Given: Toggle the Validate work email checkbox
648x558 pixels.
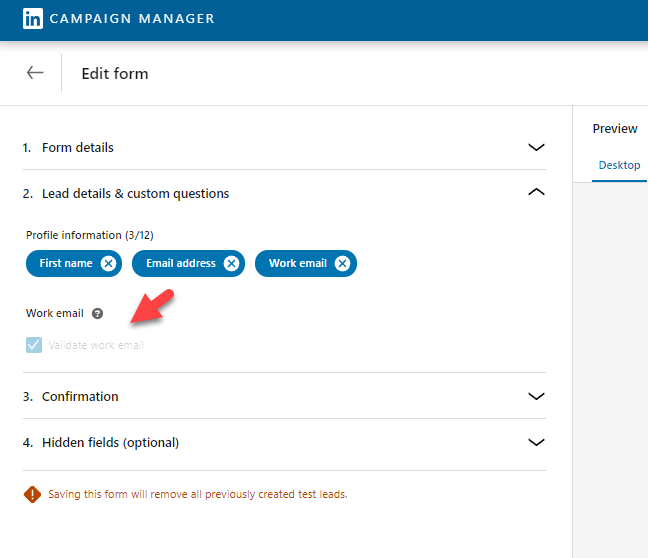Looking at the screenshot, I should tap(34, 345).
